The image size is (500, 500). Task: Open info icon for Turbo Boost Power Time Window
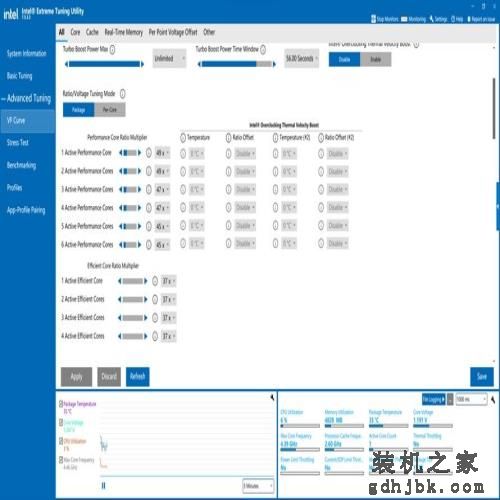pos(263,50)
